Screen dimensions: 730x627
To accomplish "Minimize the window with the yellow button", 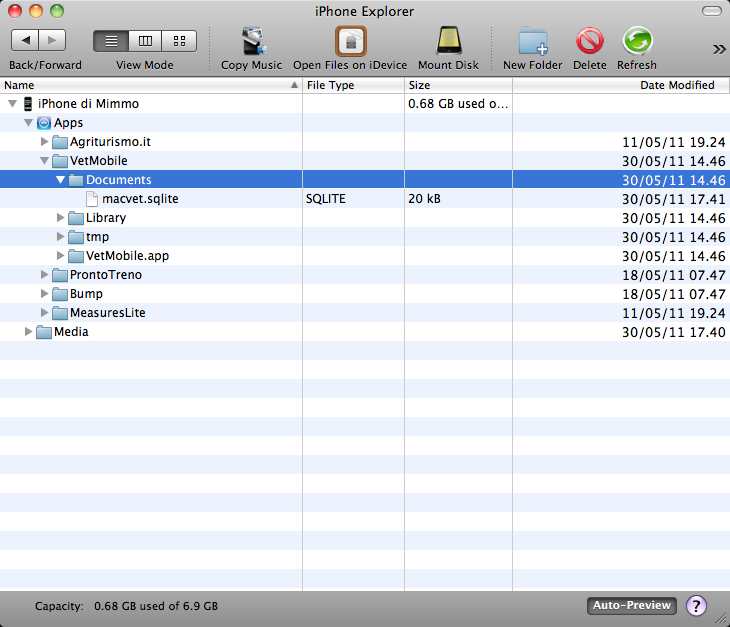I will (x=36, y=10).
